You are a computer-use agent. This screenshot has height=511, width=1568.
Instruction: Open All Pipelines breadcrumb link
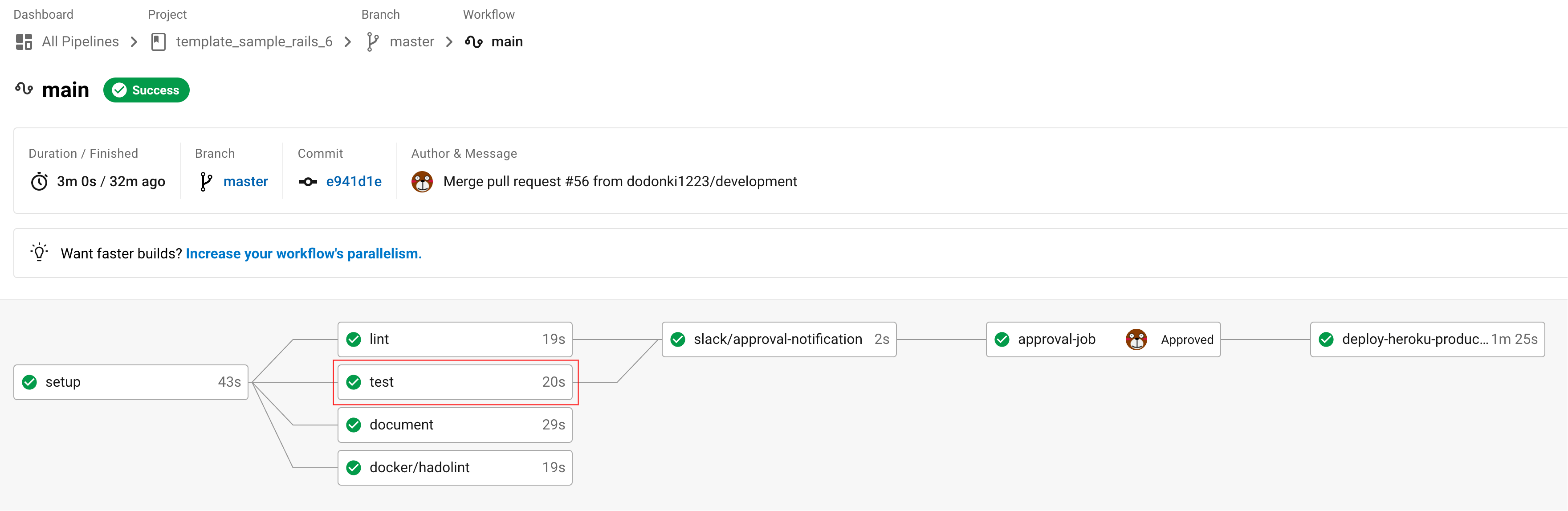(x=80, y=41)
